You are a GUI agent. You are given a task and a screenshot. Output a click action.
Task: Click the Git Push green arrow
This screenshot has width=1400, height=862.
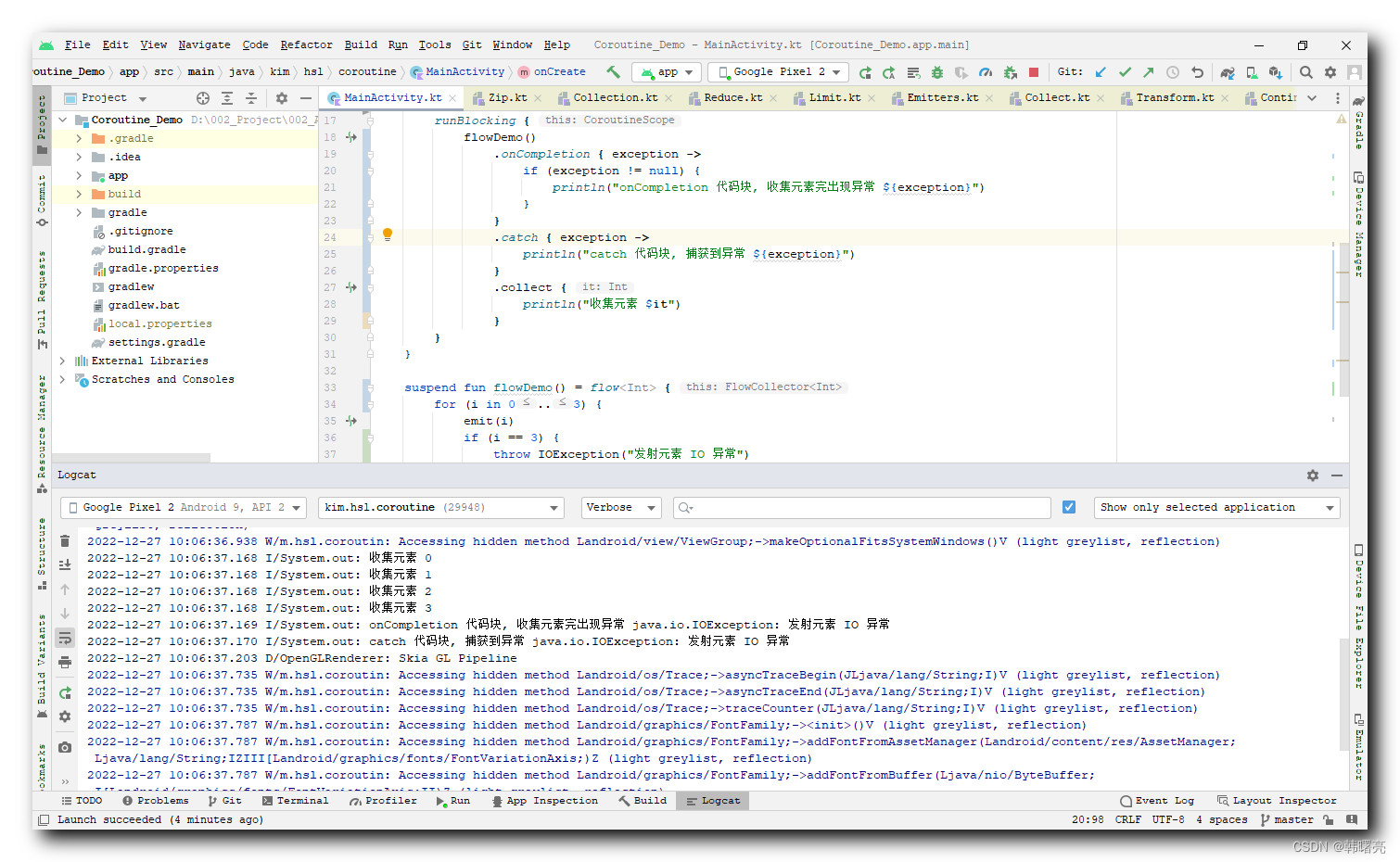tap(1149, 72)
